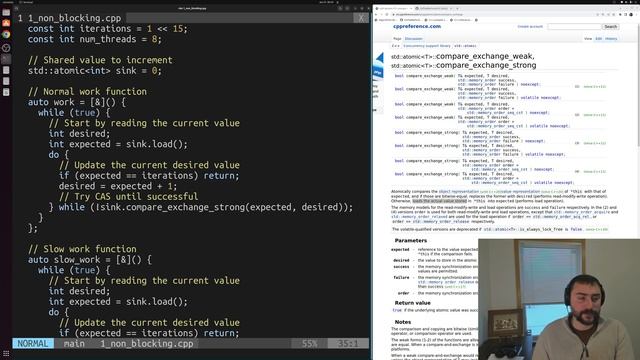Screen dimensions: 640x360
Task: Show Applications grid in the dock
Action: point(6,353)
